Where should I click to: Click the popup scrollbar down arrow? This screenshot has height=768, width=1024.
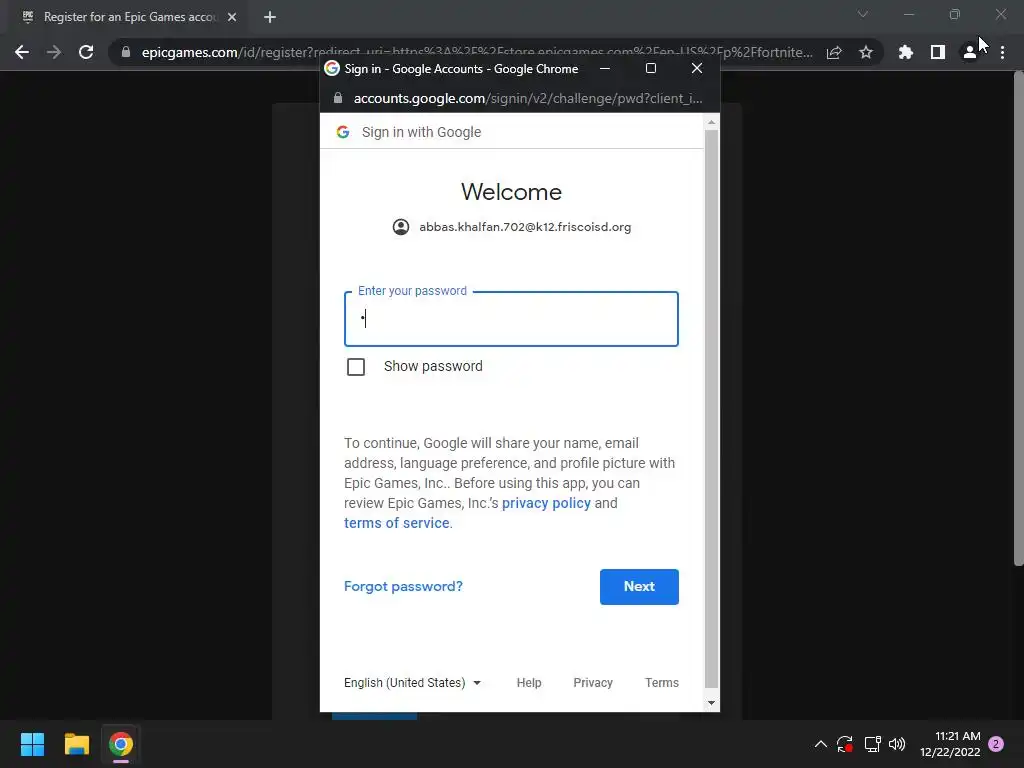[712, 703]
